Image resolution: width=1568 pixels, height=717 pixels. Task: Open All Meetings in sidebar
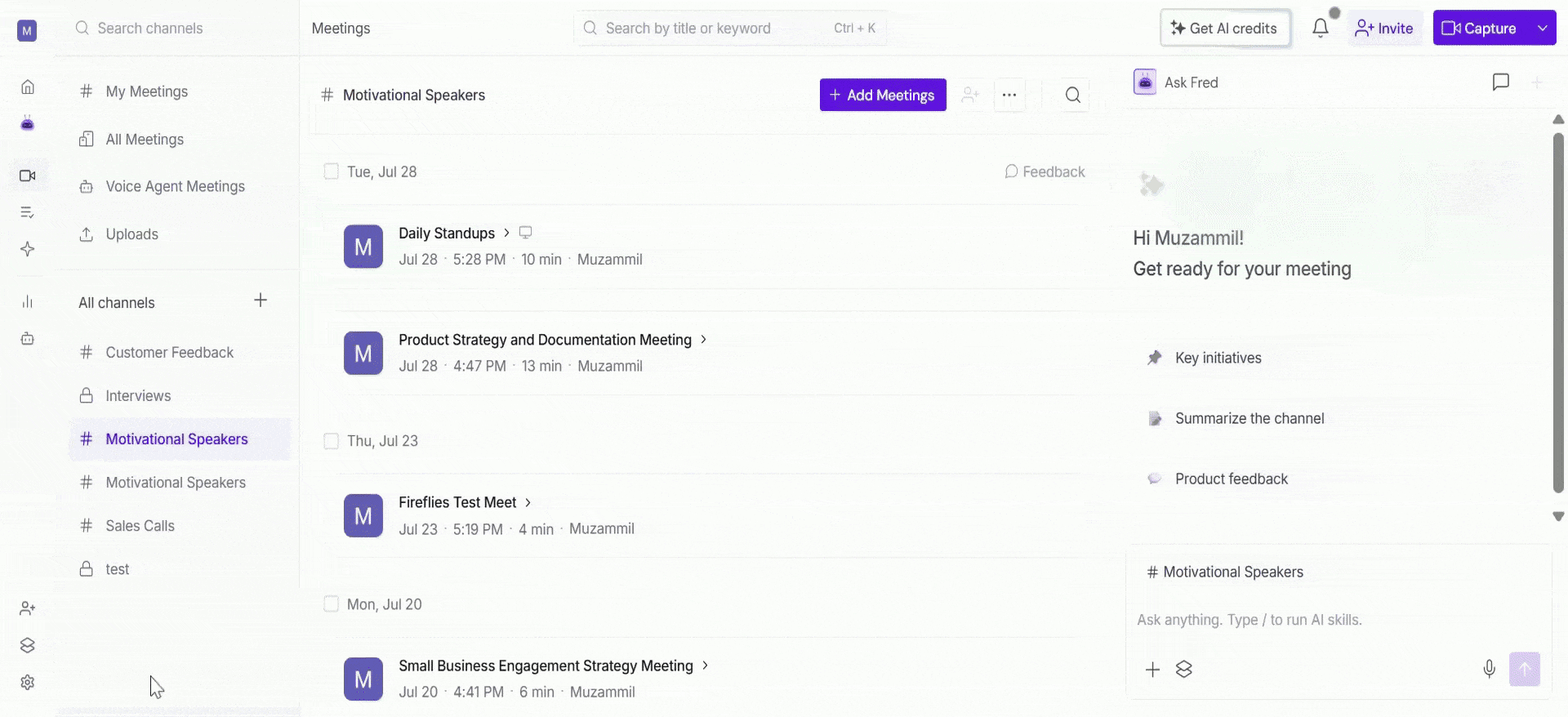click(144, 140)
